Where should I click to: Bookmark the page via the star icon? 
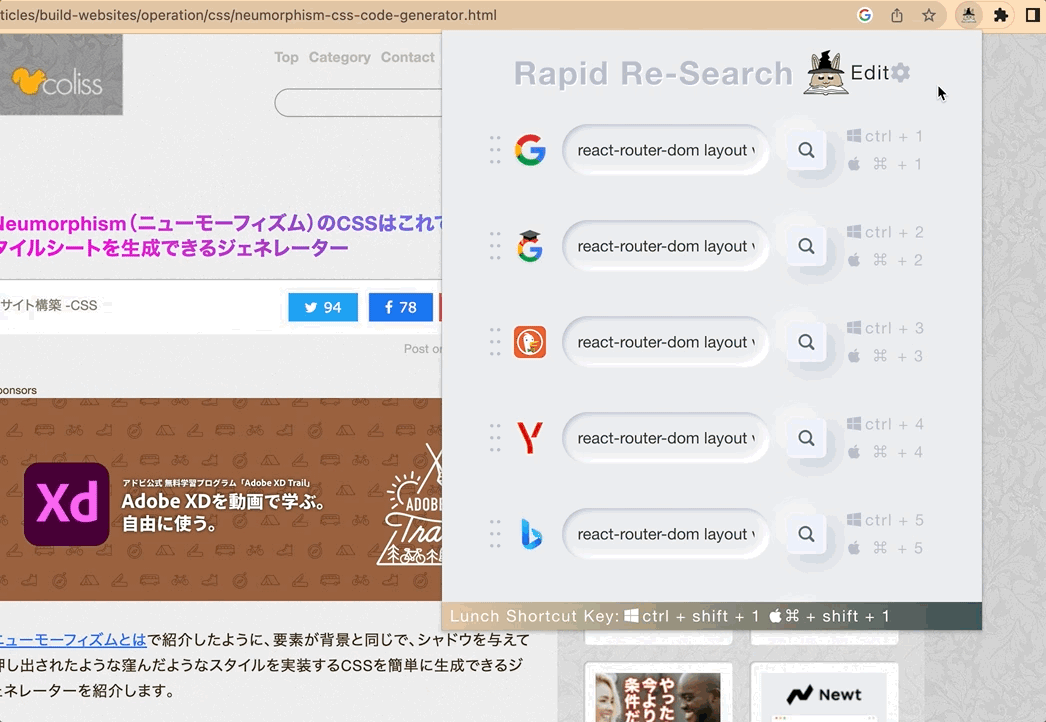(929, 15)
